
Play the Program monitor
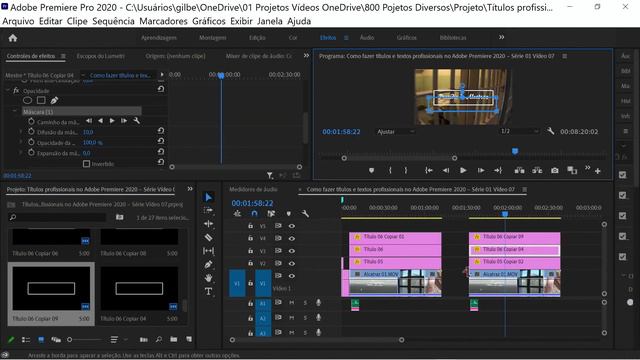click(x=463, y=171)
